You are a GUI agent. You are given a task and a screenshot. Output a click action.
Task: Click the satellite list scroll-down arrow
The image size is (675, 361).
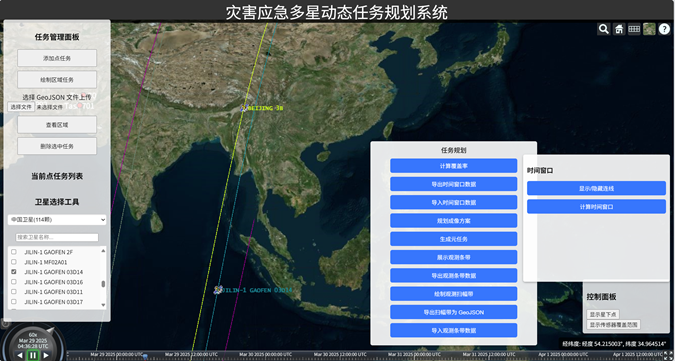(103, 305)
